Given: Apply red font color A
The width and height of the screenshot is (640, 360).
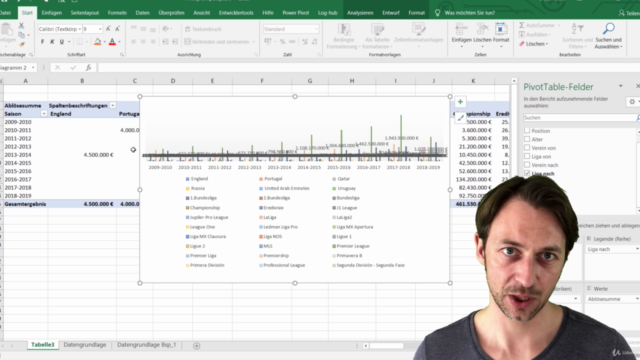Looking at the screenshot, I should pos(112,42).
